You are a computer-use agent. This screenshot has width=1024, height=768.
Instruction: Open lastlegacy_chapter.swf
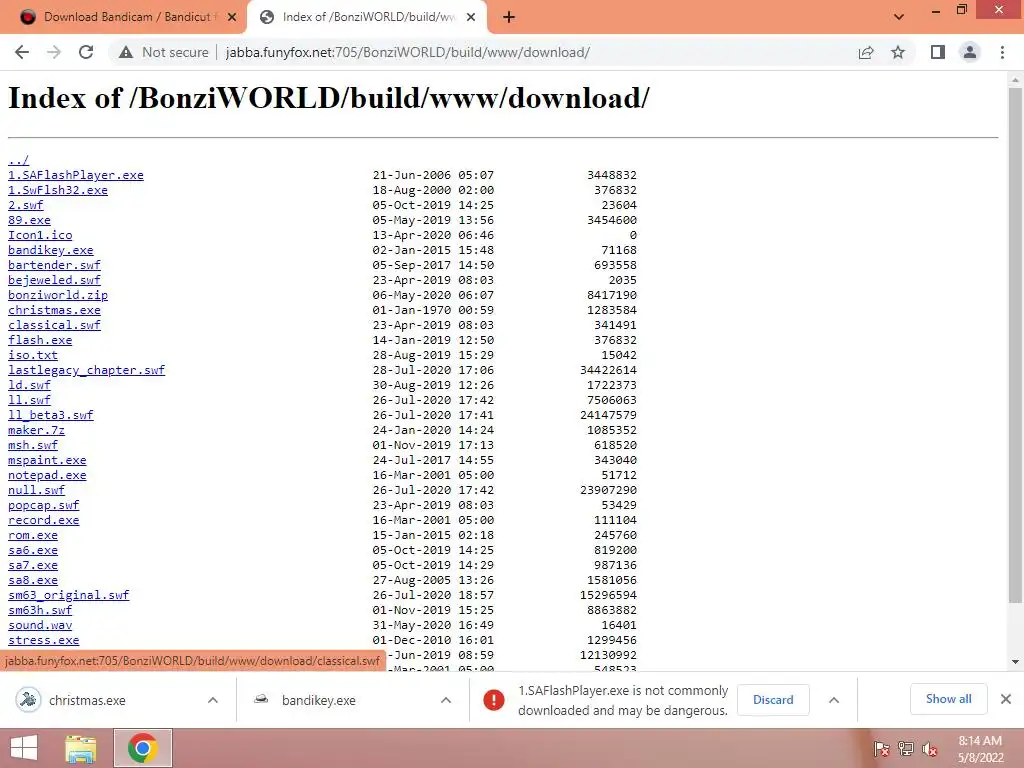[x=87, y=370]
